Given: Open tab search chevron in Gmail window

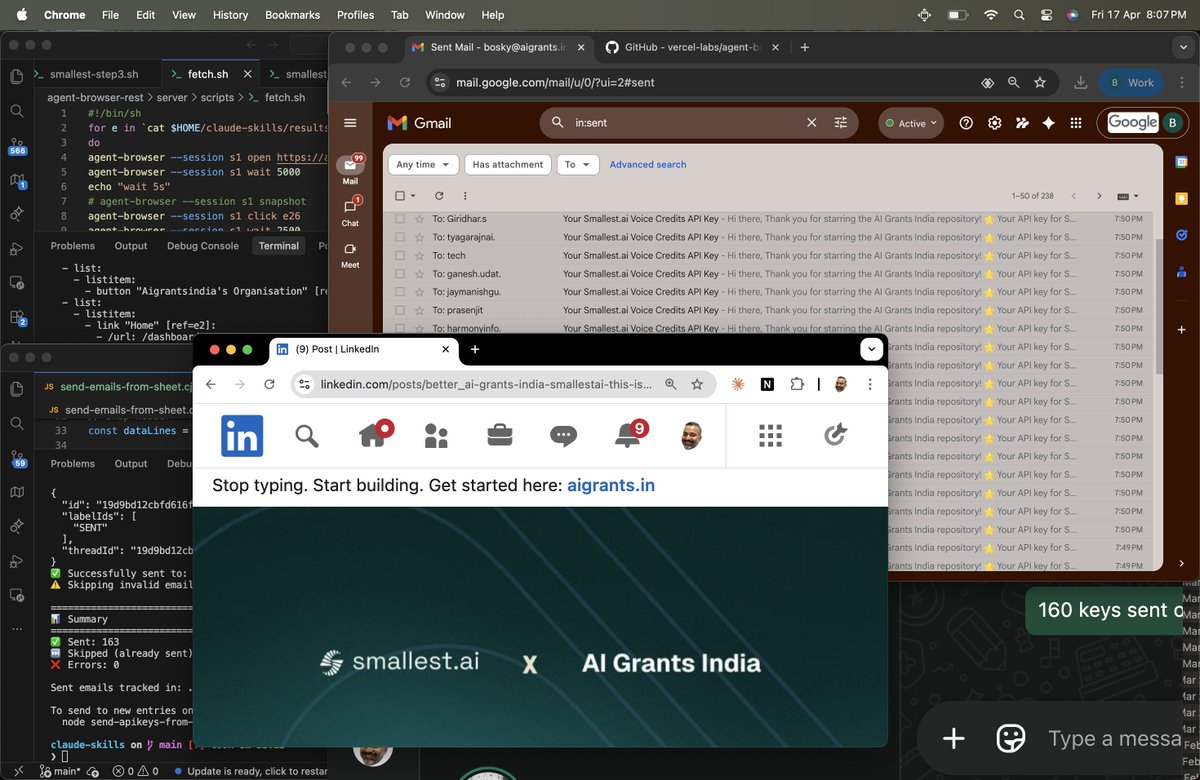Looking at the screenshot, I should point(1184,47).
